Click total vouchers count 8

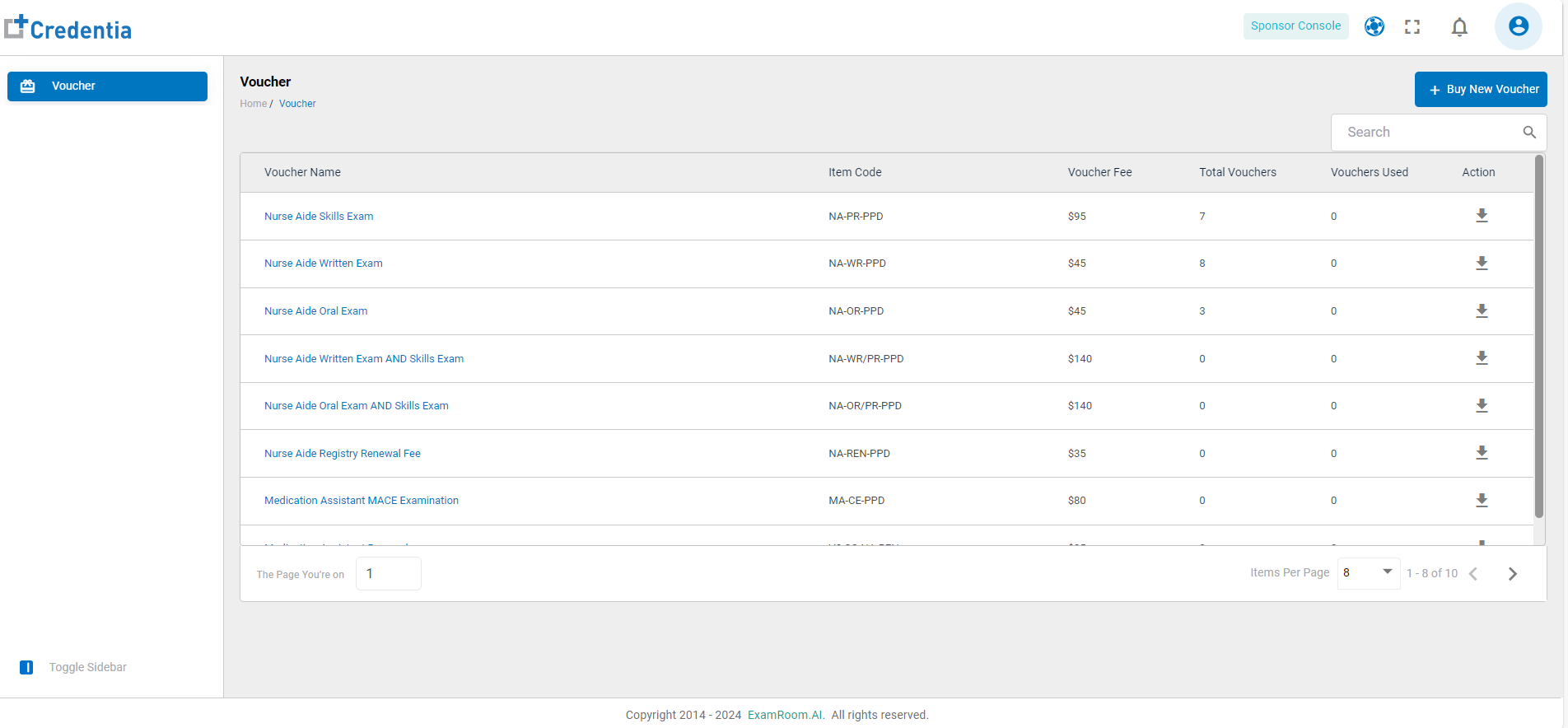(1202, 264)
